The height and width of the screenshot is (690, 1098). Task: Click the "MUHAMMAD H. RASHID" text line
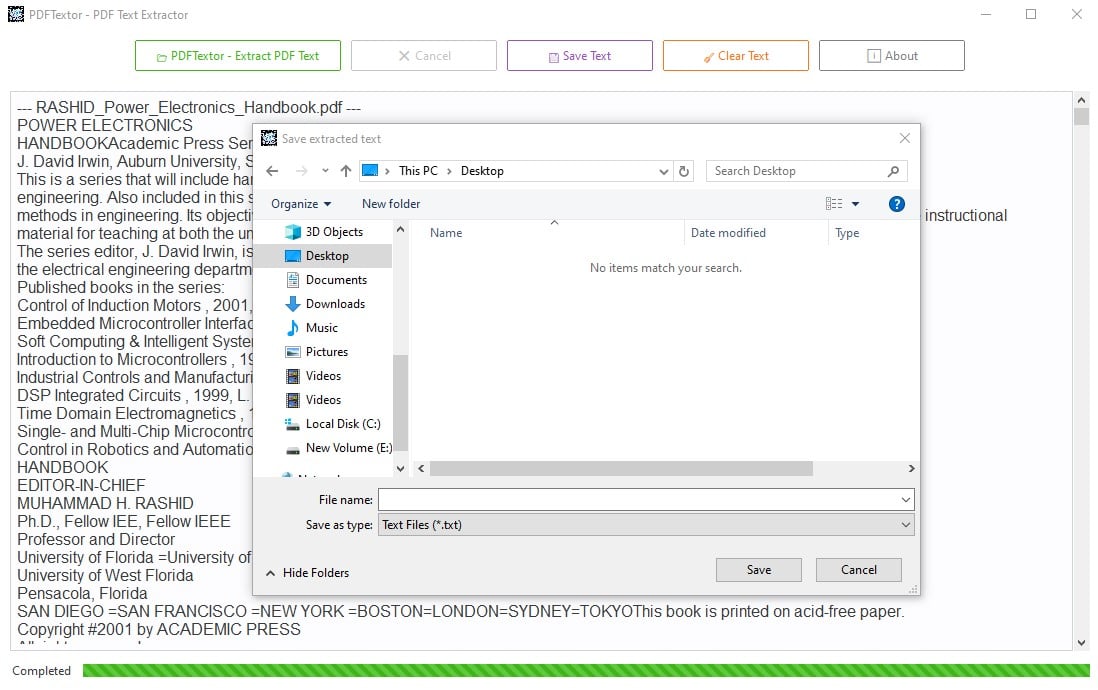(x=105, y=503)
